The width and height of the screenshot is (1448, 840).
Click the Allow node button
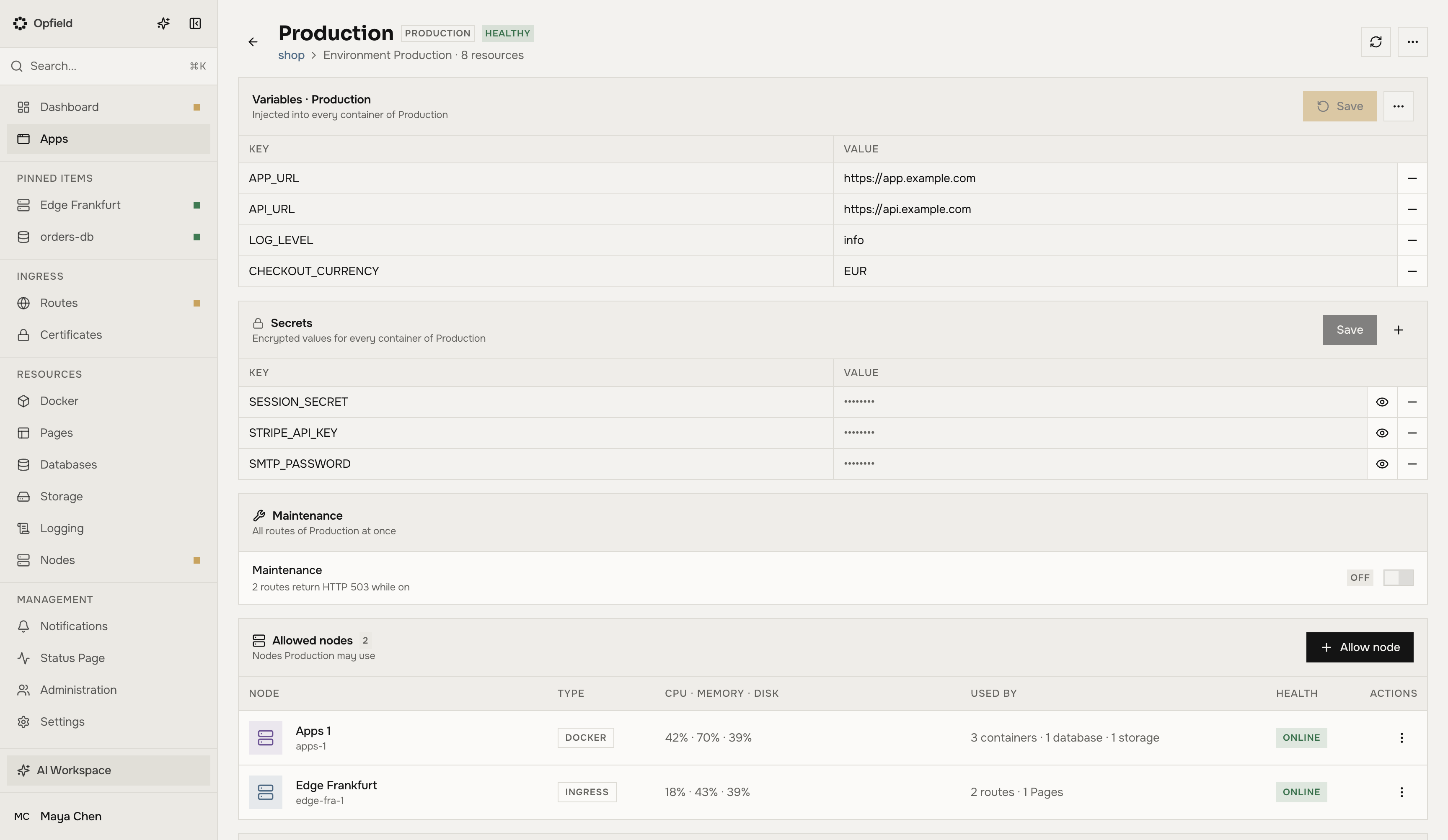[x=1360, y=648]
